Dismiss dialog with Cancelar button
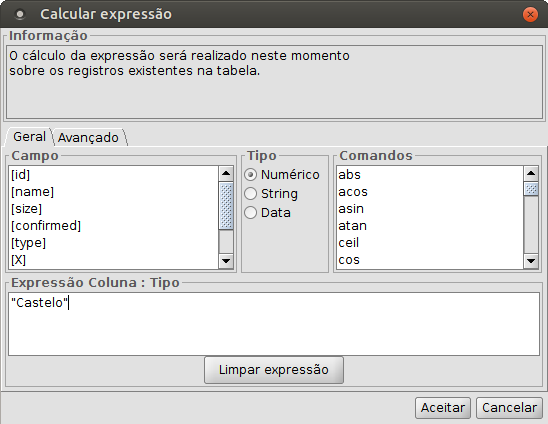 [x=509, y=408]
